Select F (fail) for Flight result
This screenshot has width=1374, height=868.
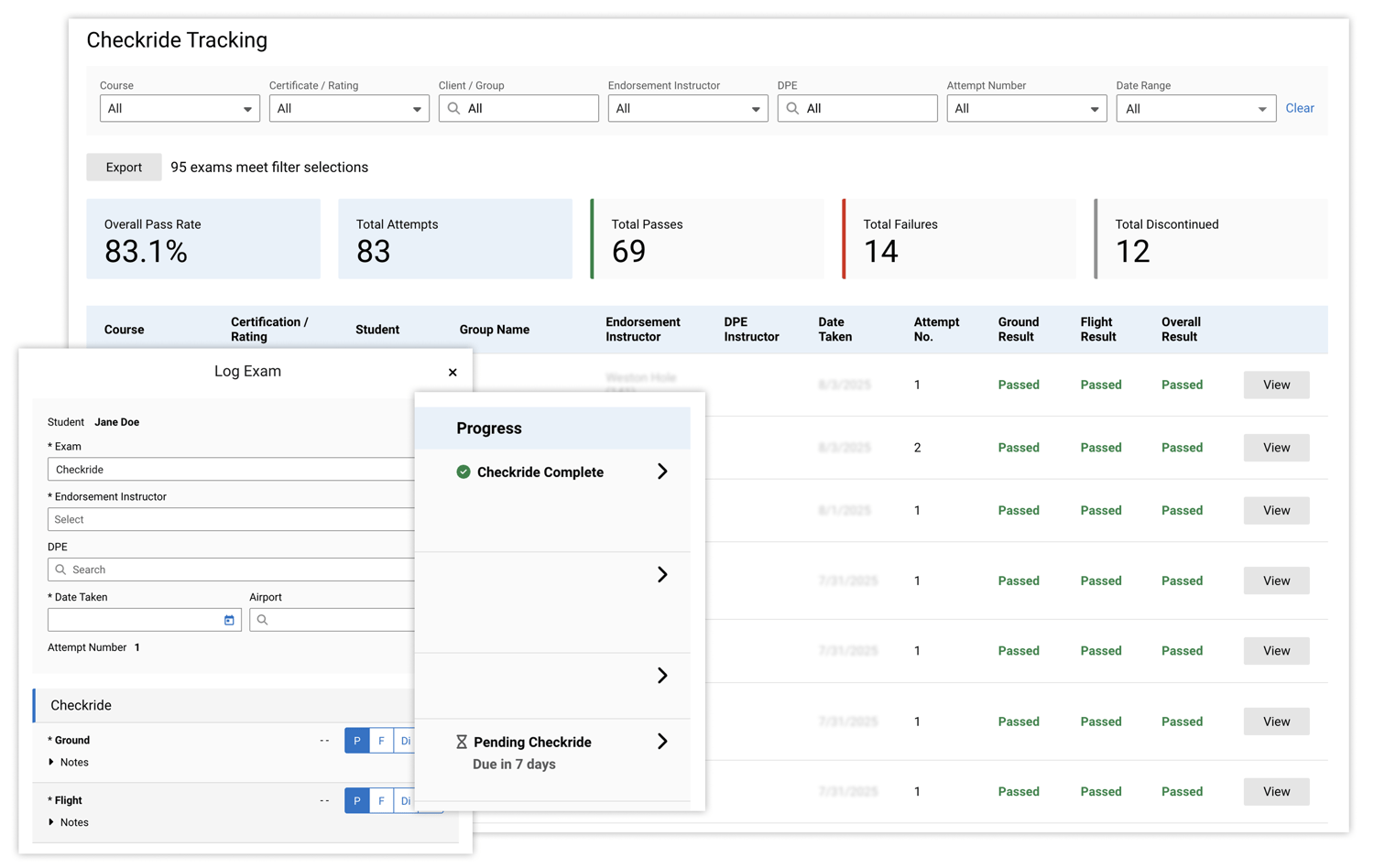point(381,801)
